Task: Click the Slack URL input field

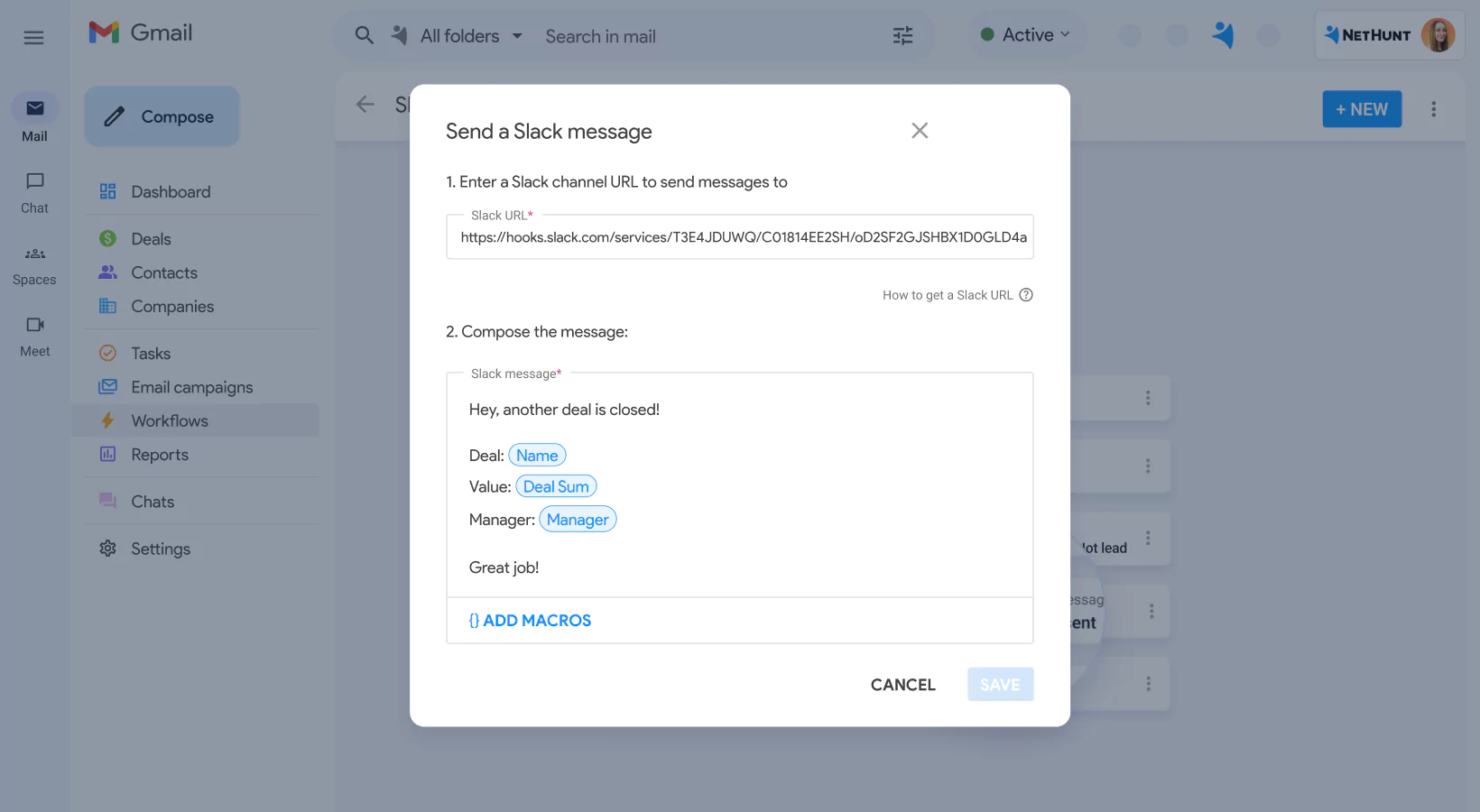Action: (x=740, y=237)
